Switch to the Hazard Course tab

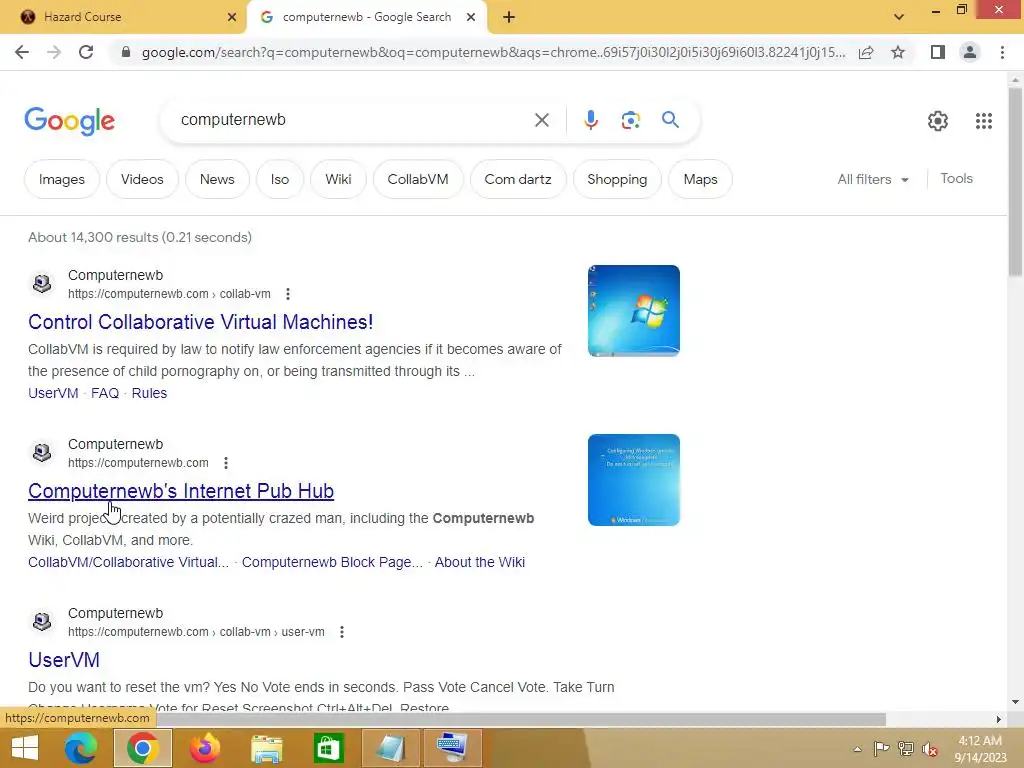pyautogui.click(x=123, y=17)
